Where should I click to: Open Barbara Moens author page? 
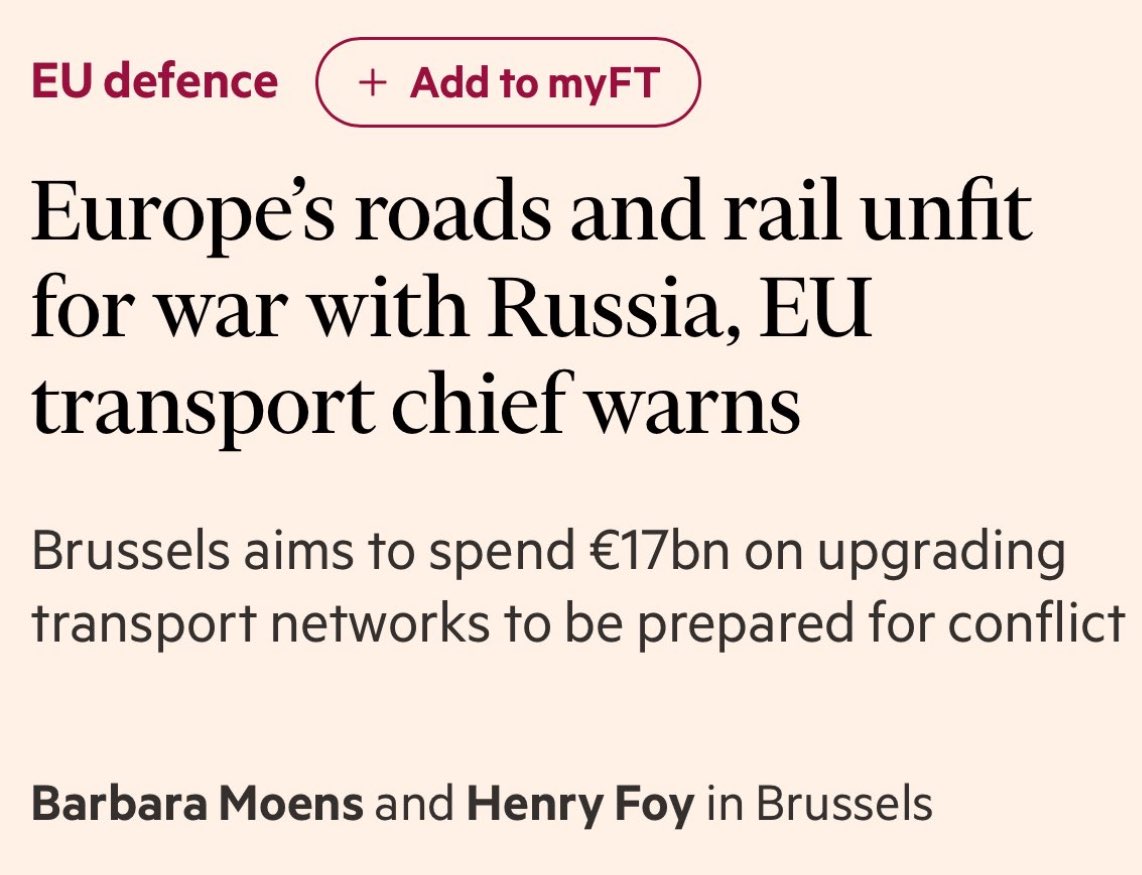click(x=197, y=804)
